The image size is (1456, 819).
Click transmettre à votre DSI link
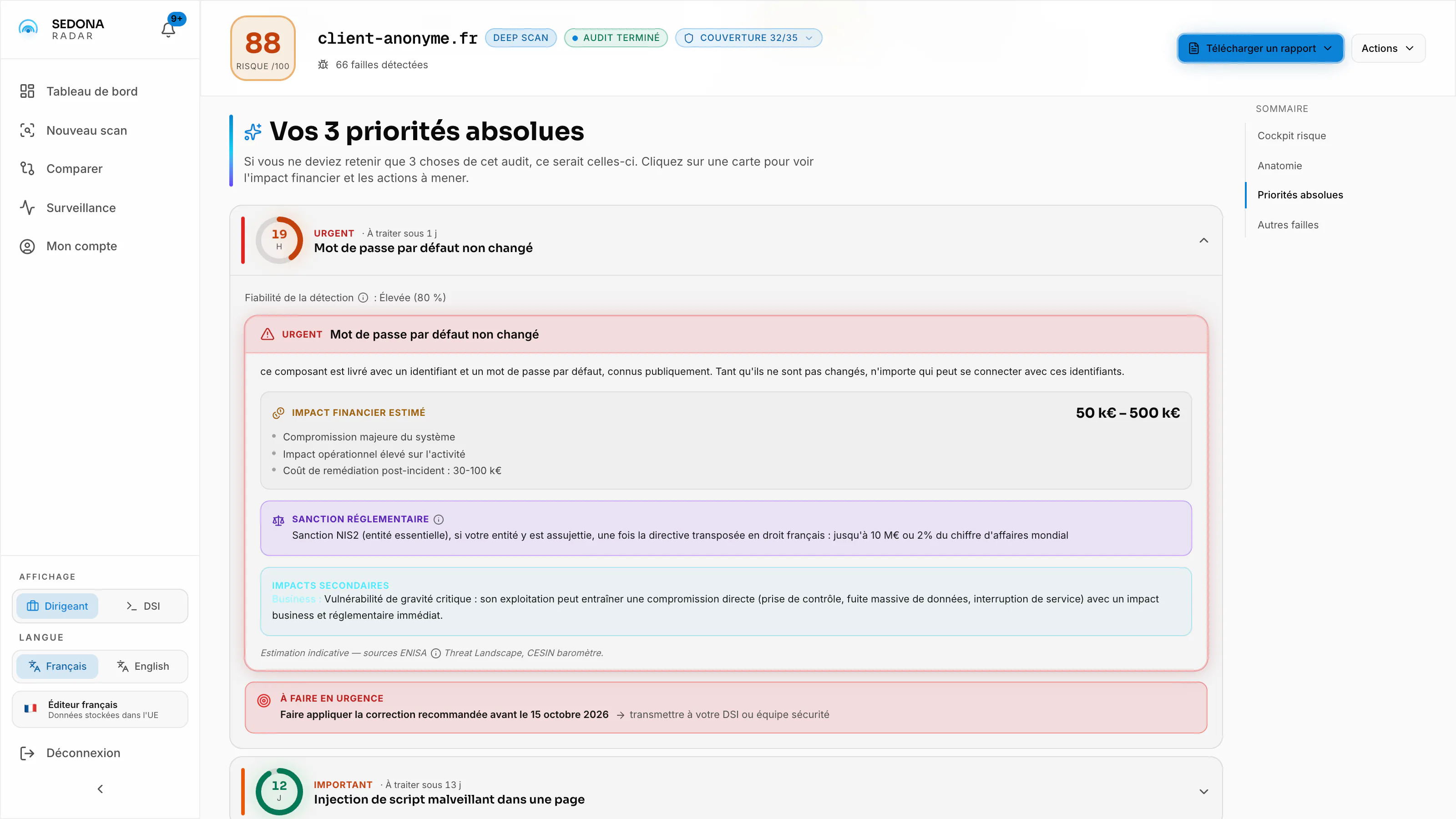[729, 715]
